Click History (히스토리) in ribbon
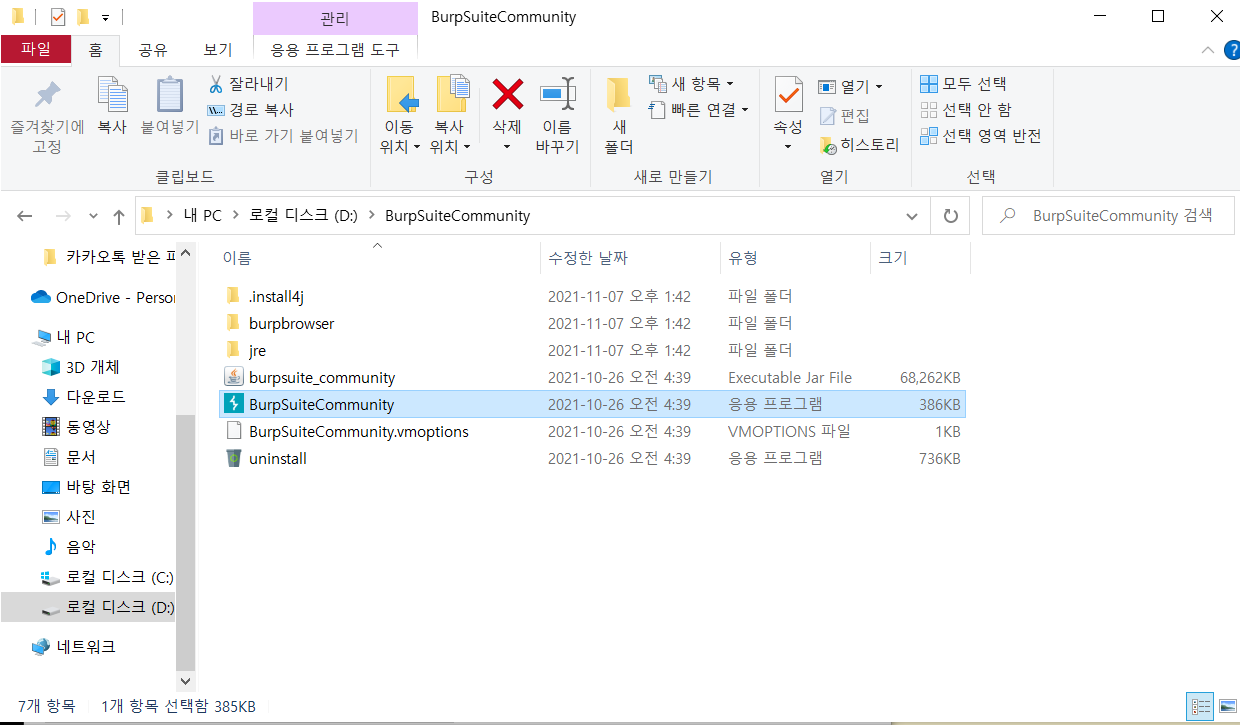1240x725 pixels. coord(859,145)
